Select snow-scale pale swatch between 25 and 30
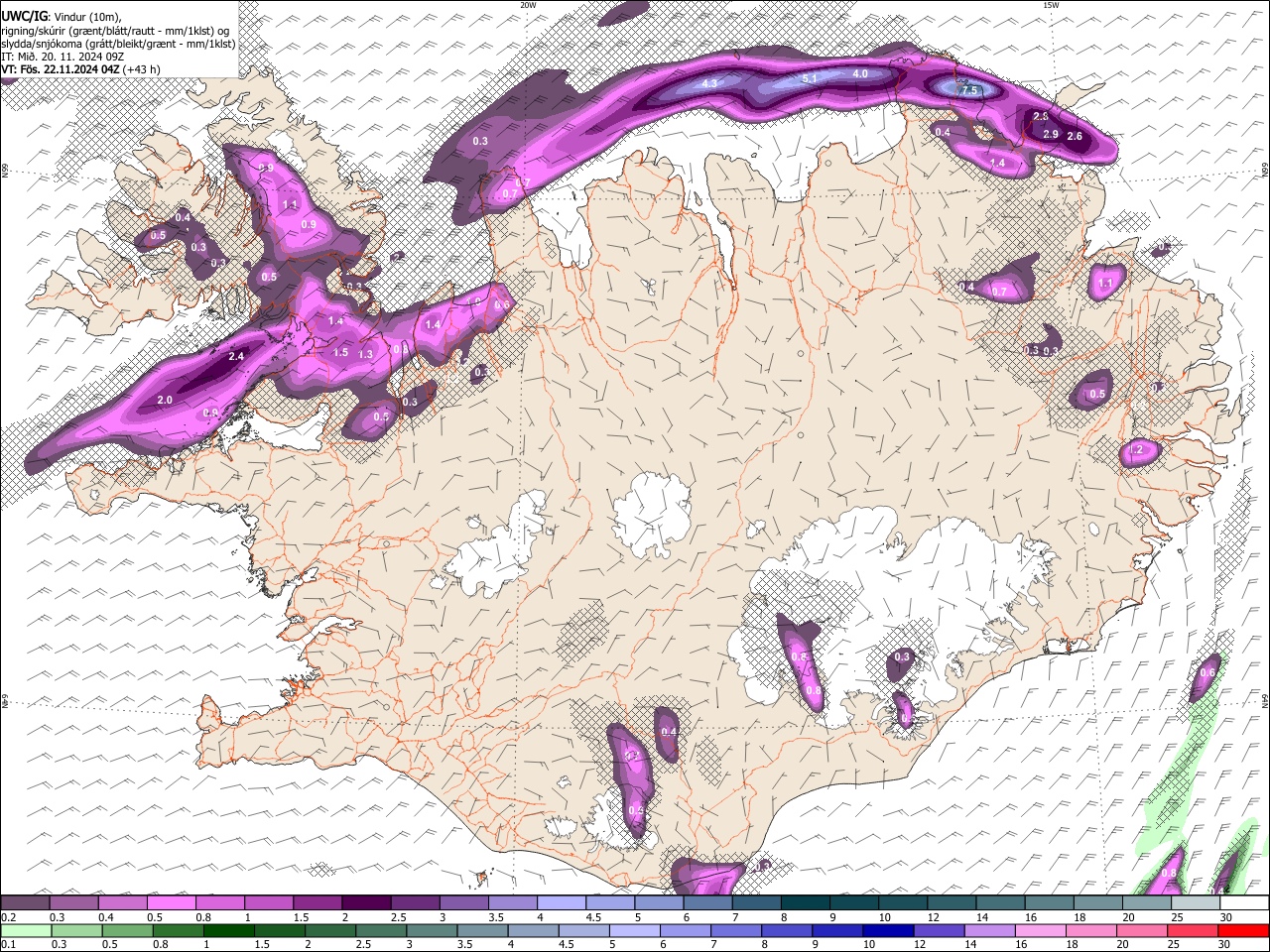Screen dimensions: 1270x952 pyautogui.click(x=1196, y=903)
